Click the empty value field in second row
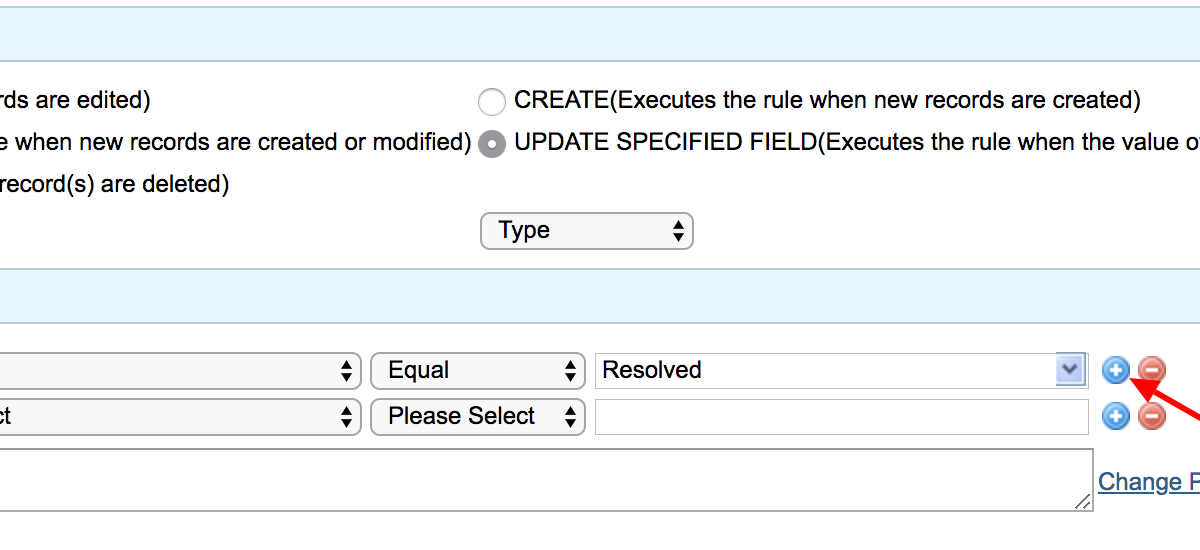The width and height of the screenshot is (1200, 550). coord(842,417)
